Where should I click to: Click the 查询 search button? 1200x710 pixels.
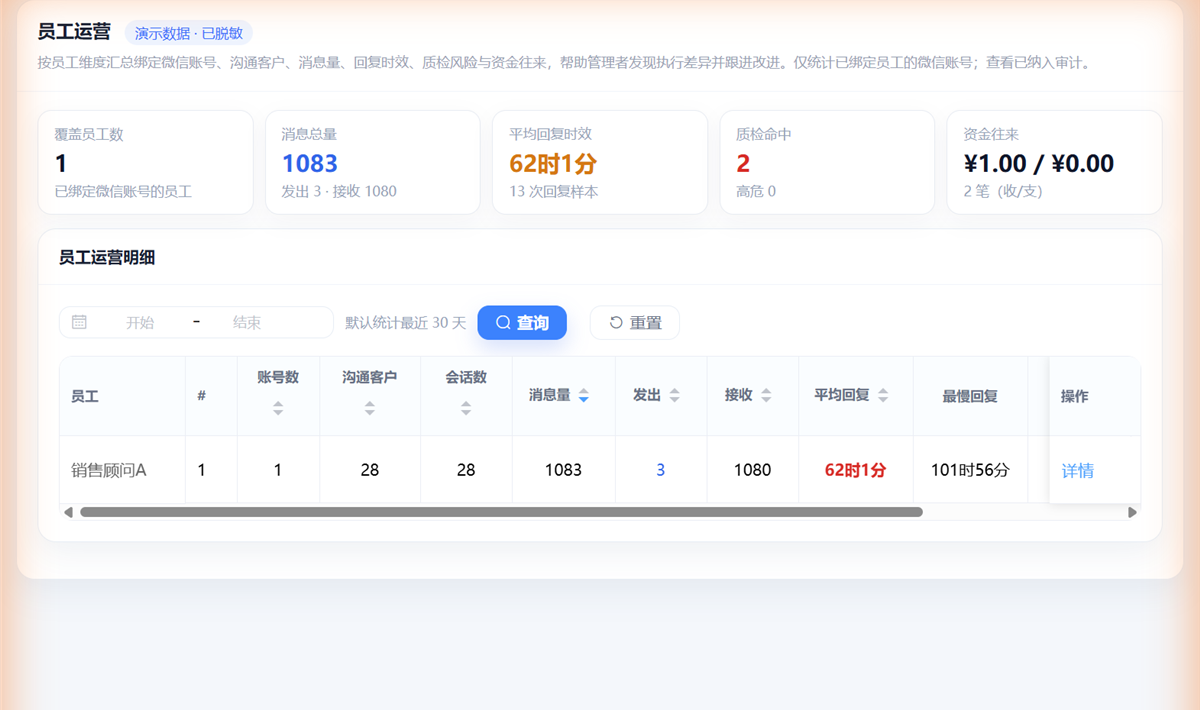[x=522, y=323]
